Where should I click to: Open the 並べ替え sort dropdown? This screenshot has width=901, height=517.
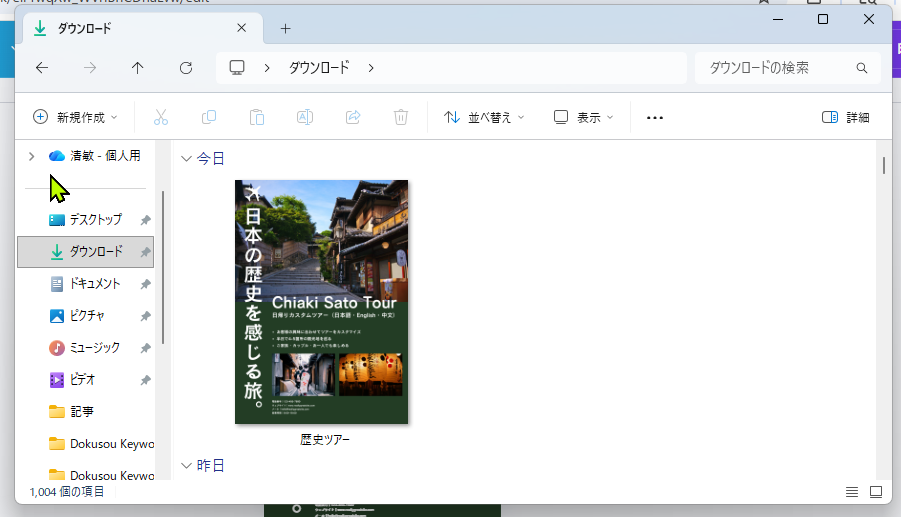click(x=484, y=117)
